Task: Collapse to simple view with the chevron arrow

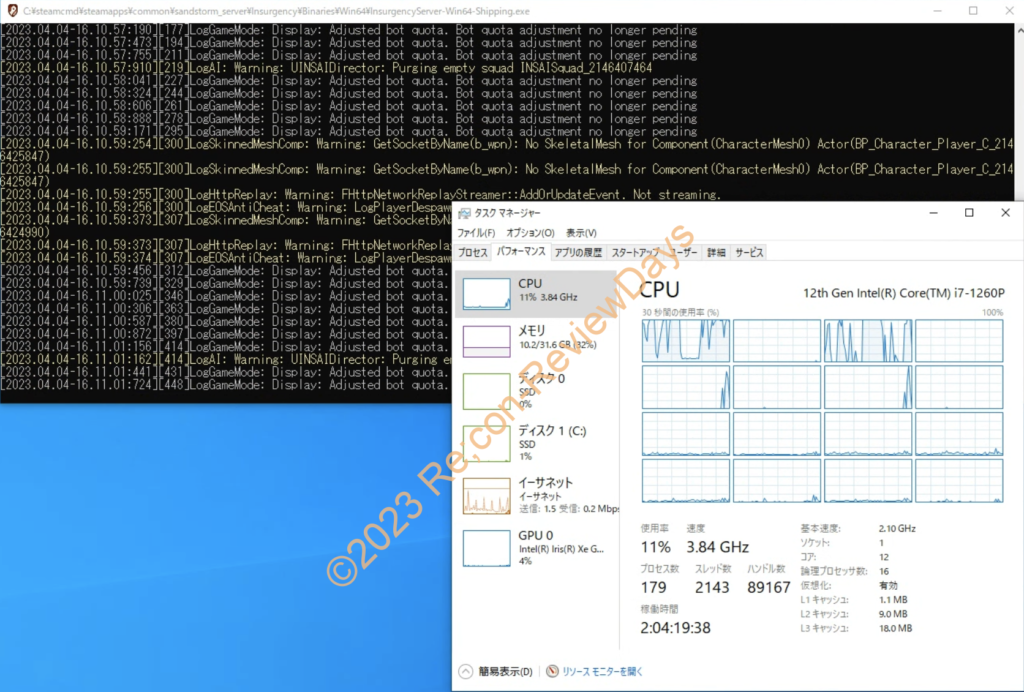Action: (466, 671)
